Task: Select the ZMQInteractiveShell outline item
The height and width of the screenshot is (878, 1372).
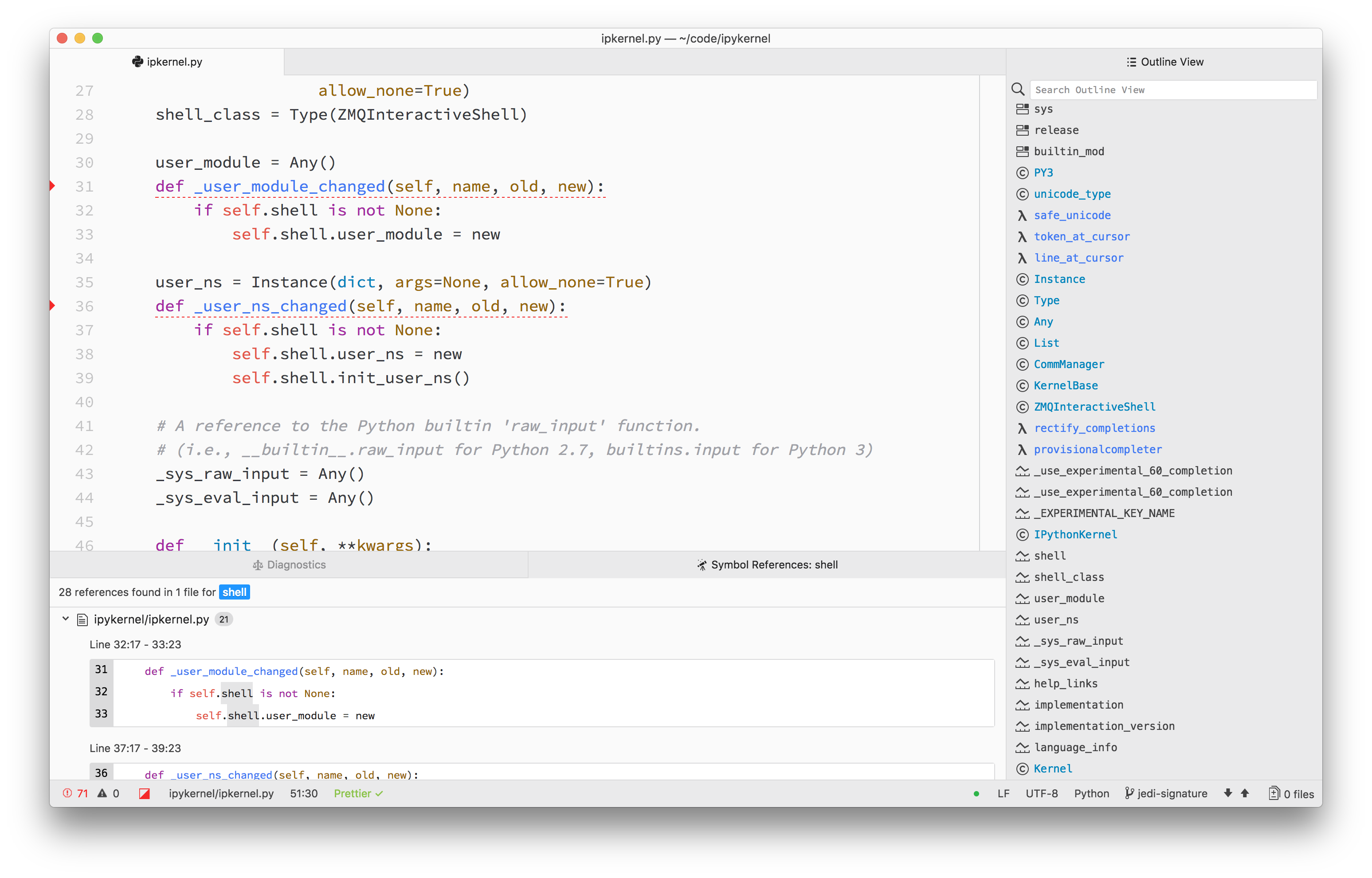Action: coord(1094,407)
